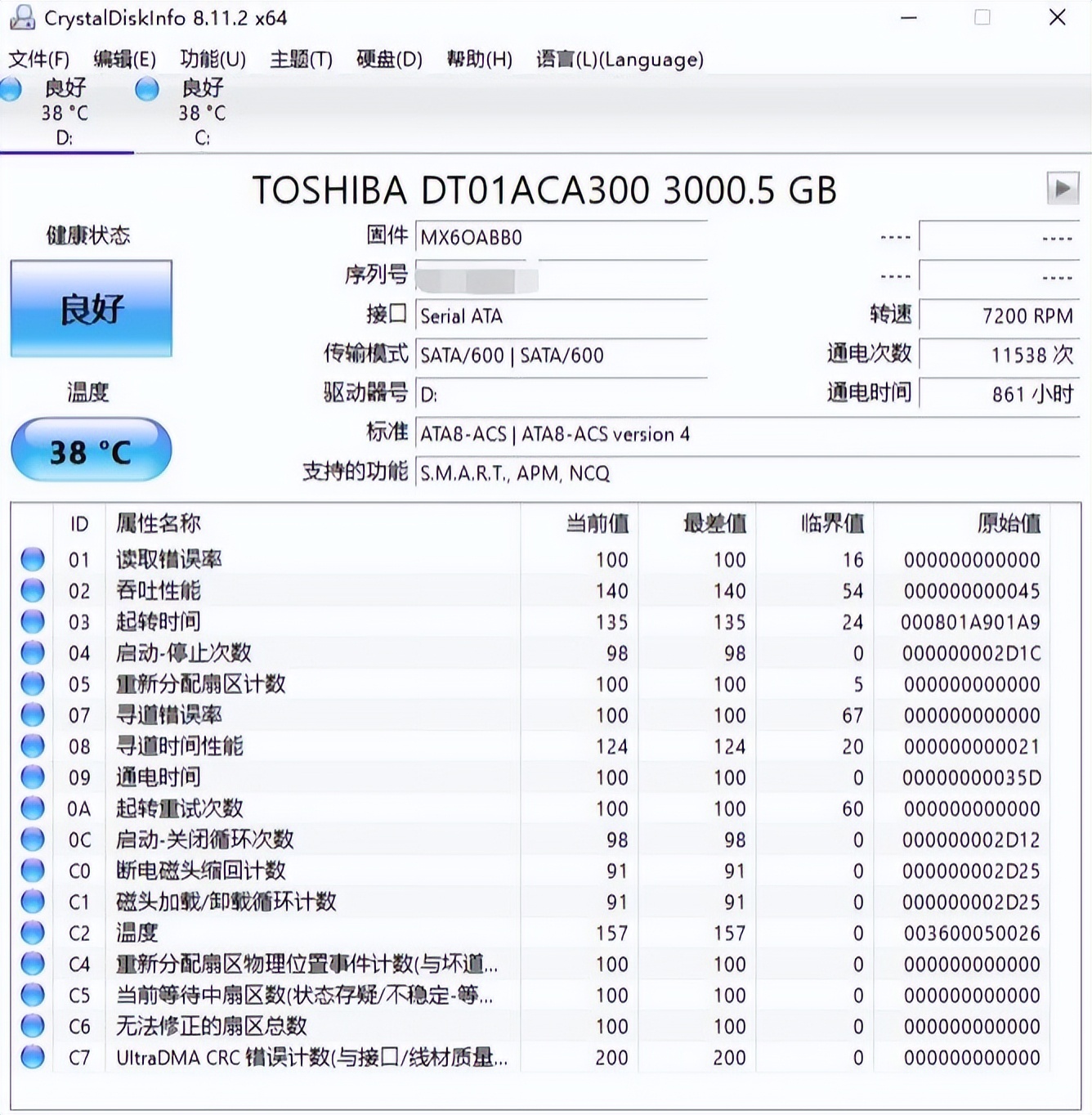The height and width of the screenshot is (1115, 1092).
Task: Click the 原始值 column header
Action: [1009, 523]
